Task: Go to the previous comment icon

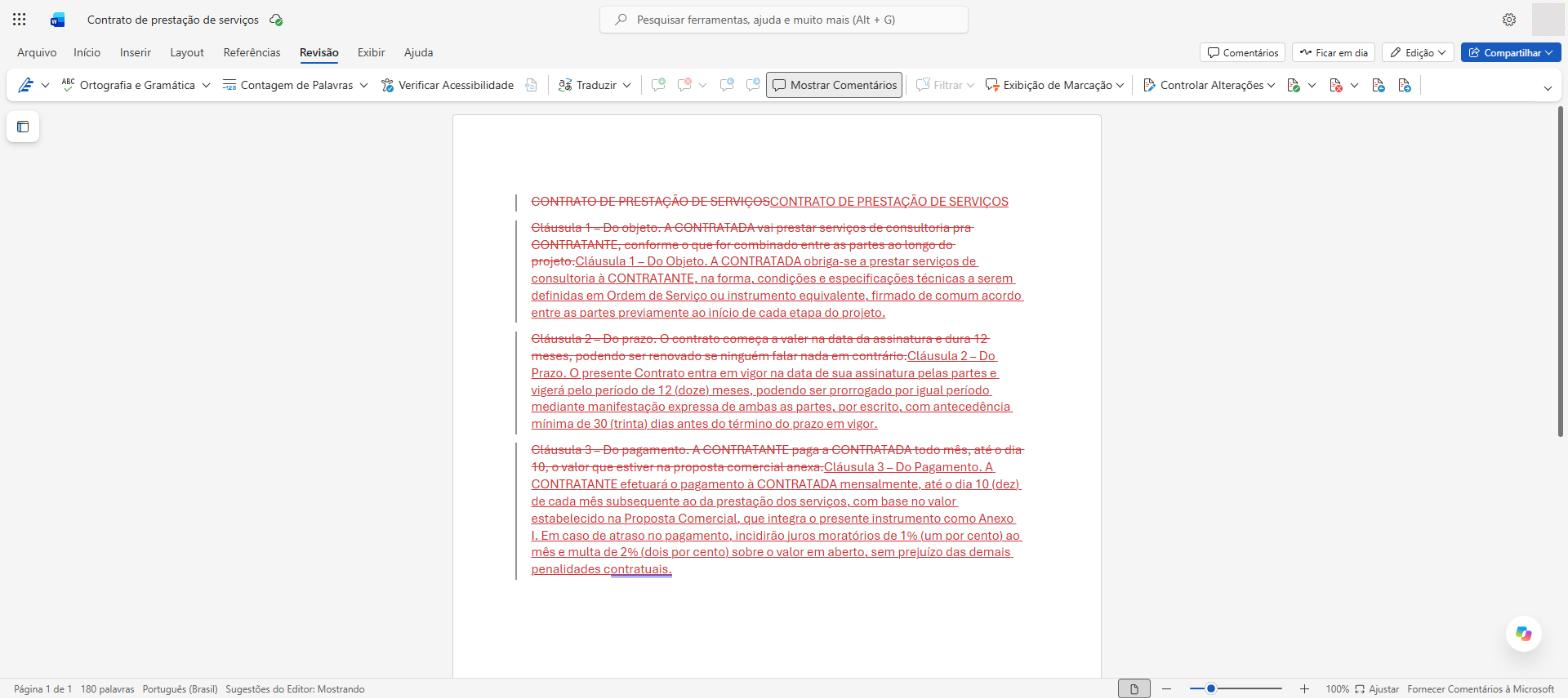Action: pos(727,85)
